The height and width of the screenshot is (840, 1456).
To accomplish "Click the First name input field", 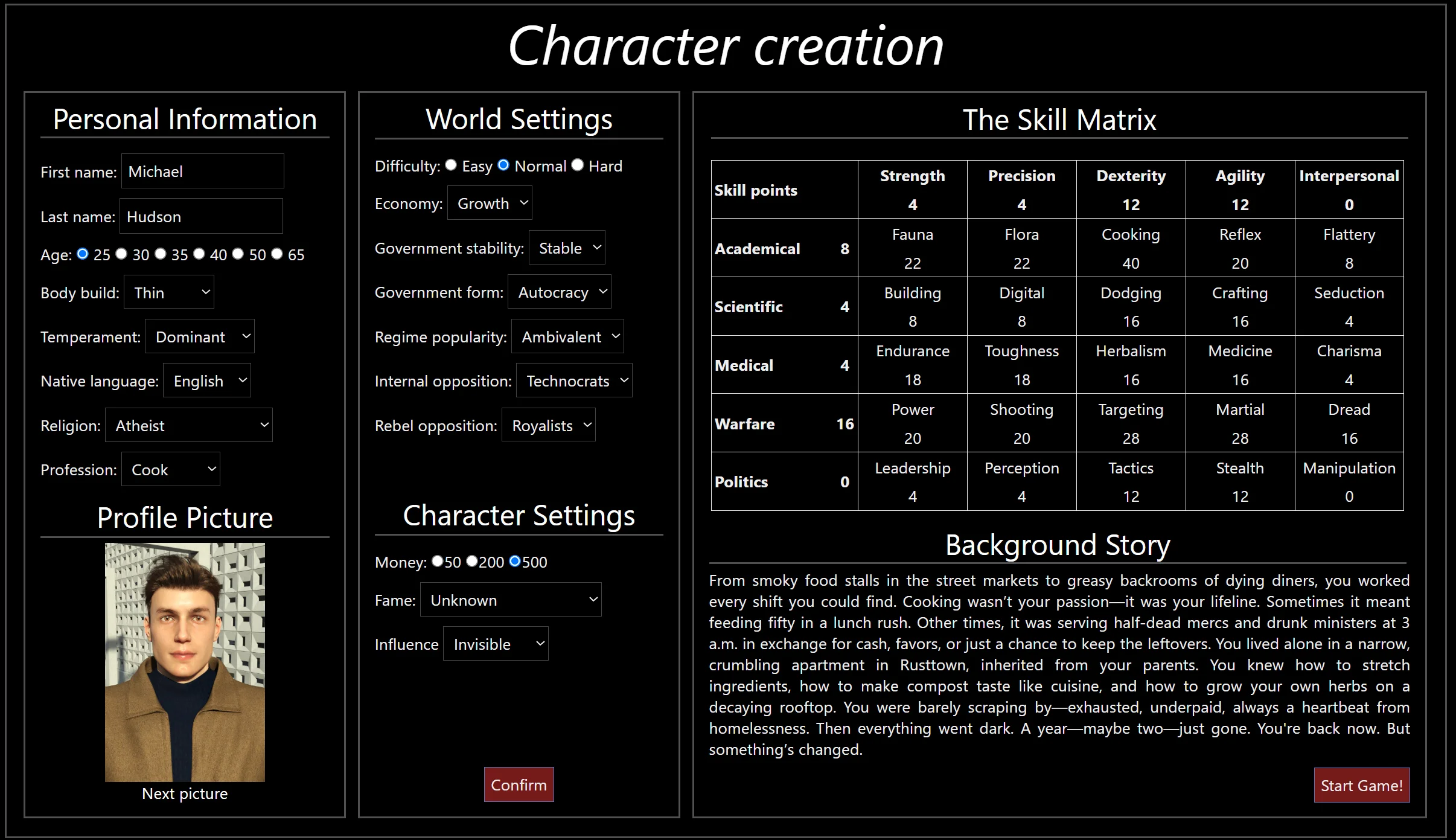I will click(203, 172).
